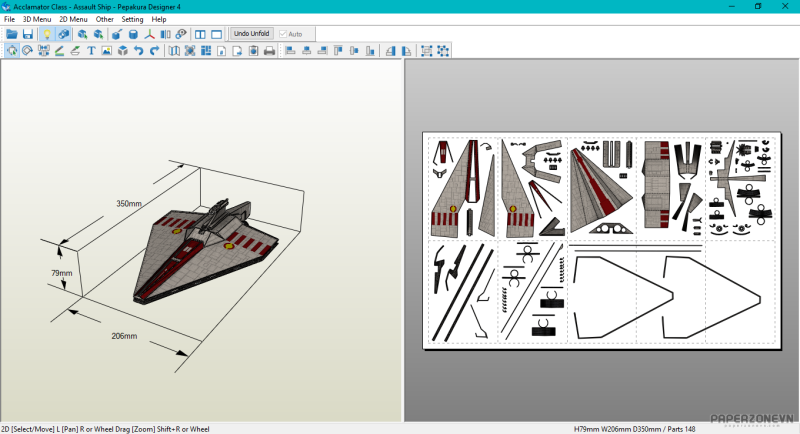Image resolution: width=800 pixels, height=434 pixels.
Task: Click the Other menu item
Action: point(105,19)
